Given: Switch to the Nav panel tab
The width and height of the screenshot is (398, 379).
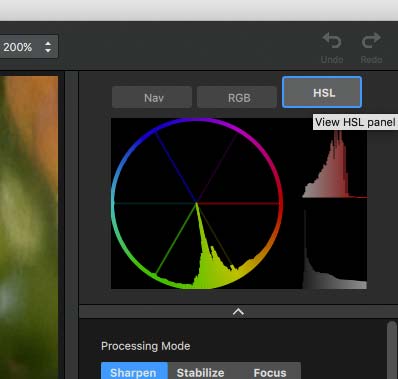Looking at the screenshot, I should coord(152,98).
